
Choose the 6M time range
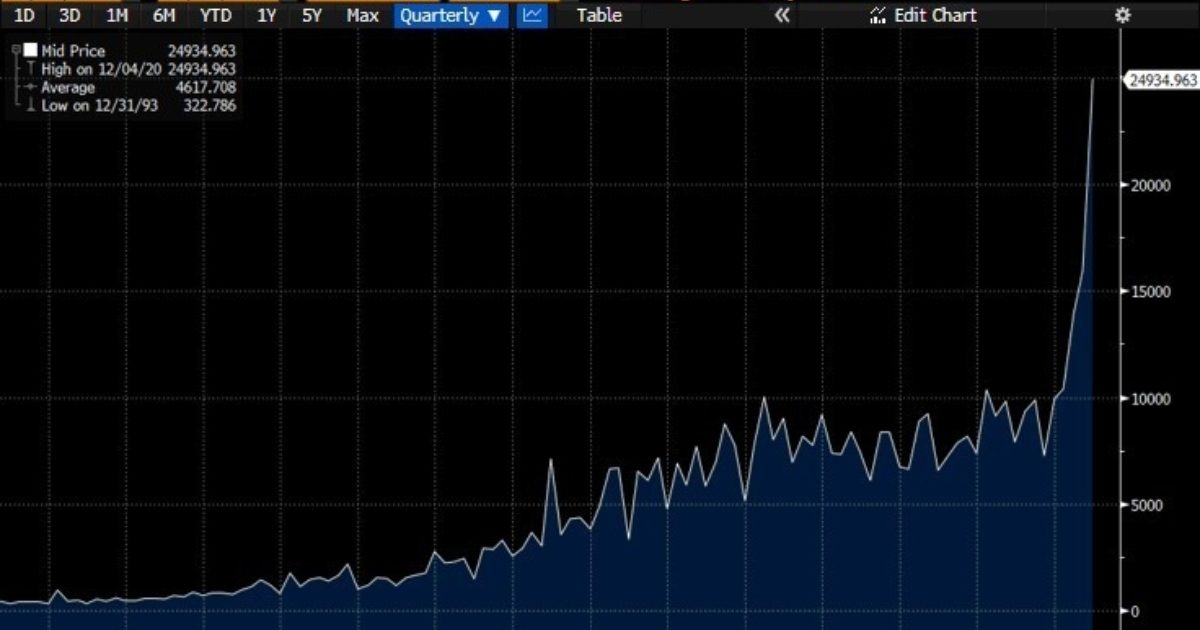pyautogui.click(x=164, y=15)
